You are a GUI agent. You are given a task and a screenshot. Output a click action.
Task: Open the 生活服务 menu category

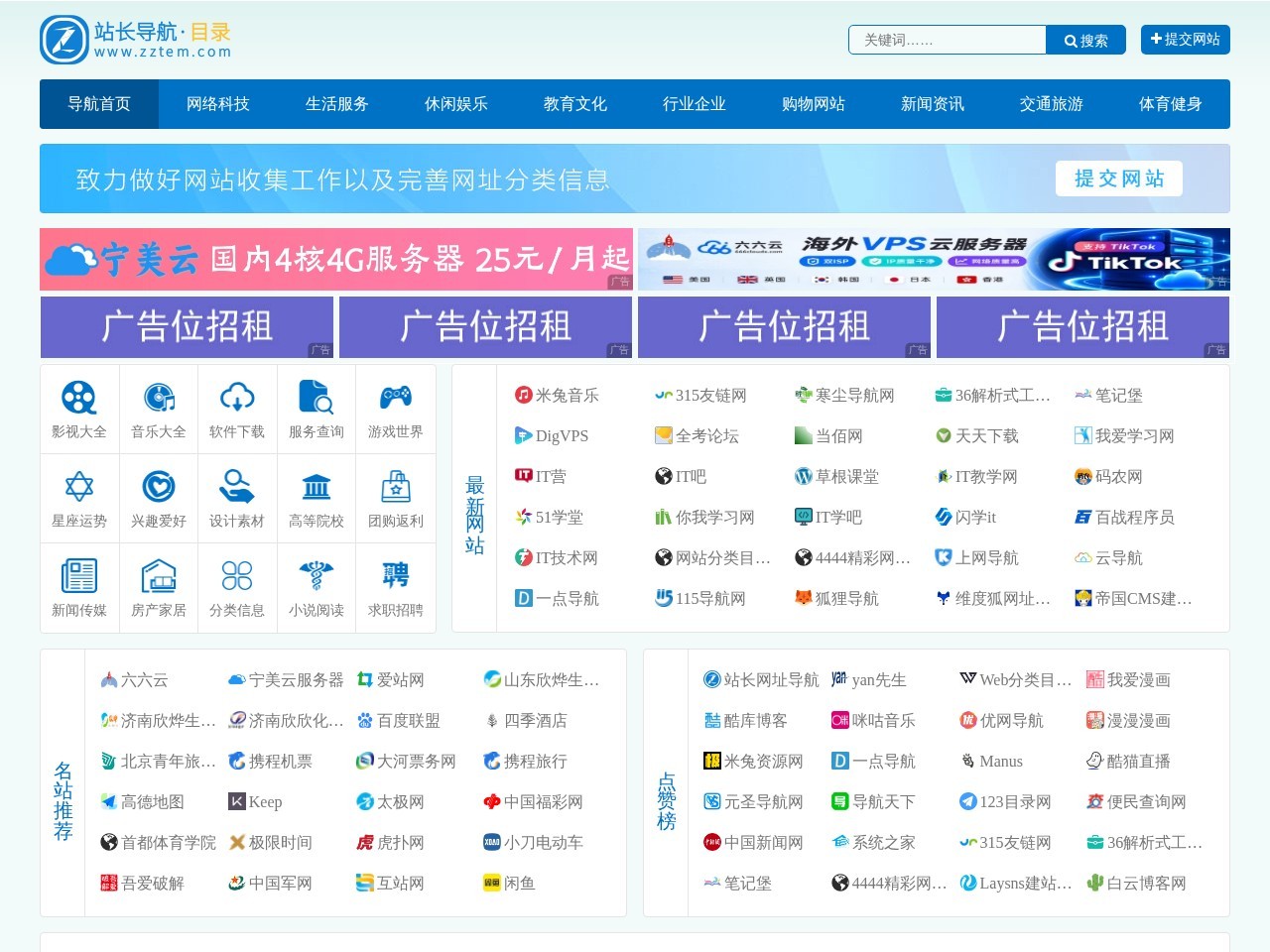pos(337,104)
